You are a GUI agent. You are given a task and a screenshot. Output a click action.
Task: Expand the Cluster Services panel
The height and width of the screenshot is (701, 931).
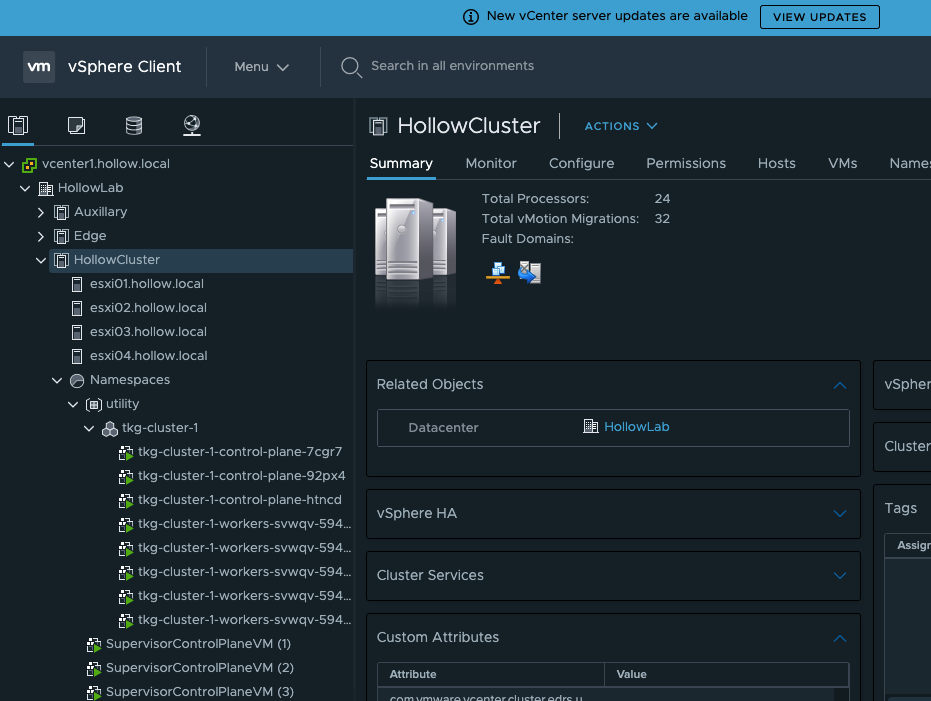(x=839, y=576)
